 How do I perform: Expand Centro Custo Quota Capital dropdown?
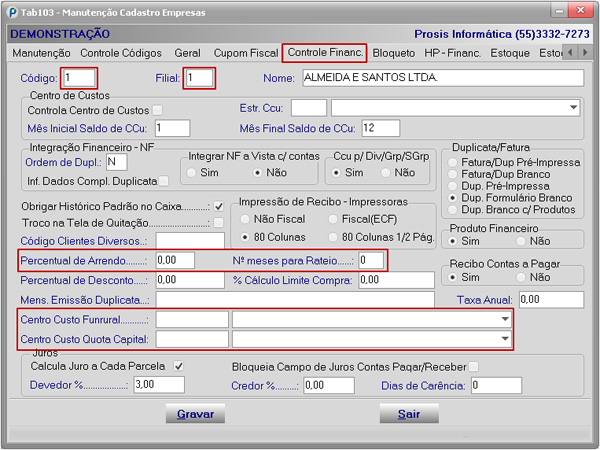505,339
